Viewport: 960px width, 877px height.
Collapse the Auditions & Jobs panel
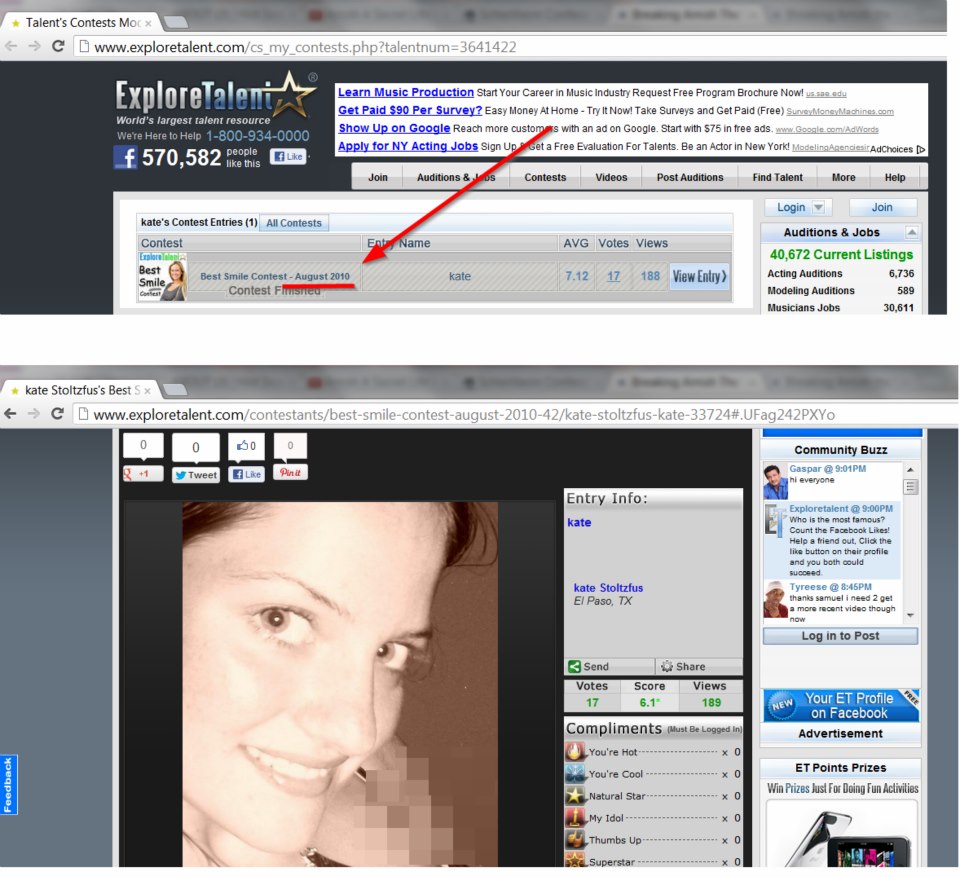911,232
